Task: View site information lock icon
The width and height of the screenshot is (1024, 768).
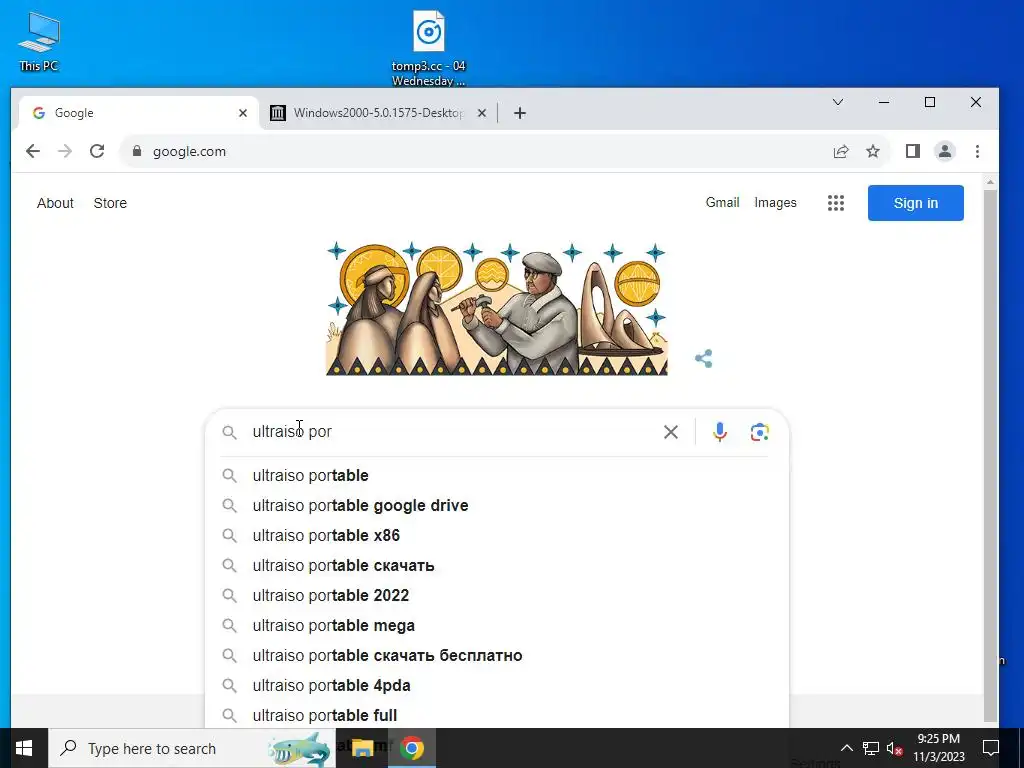Action: tap(136, 152)
